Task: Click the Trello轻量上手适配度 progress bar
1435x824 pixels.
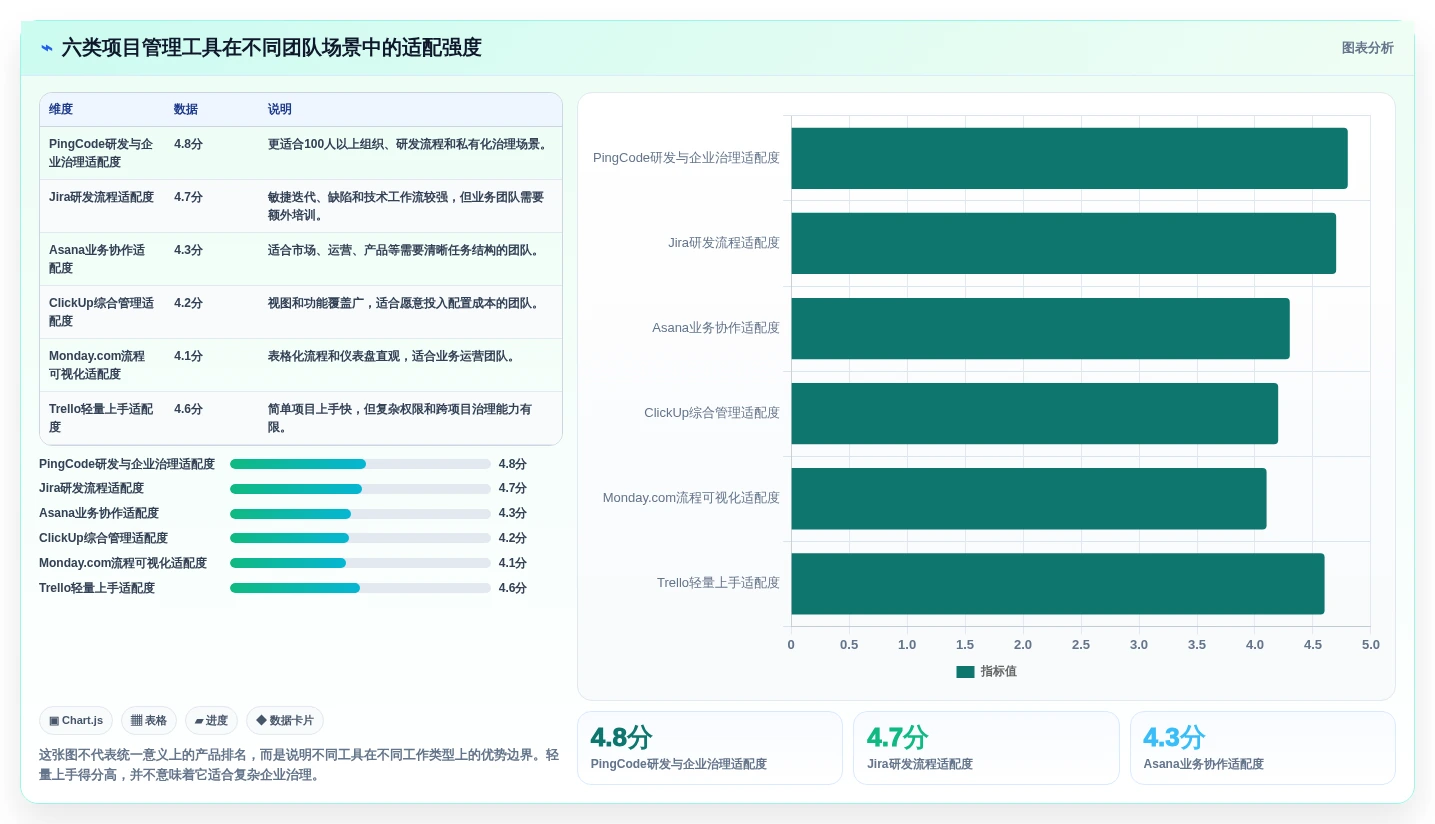Action: tap(360, 588)
